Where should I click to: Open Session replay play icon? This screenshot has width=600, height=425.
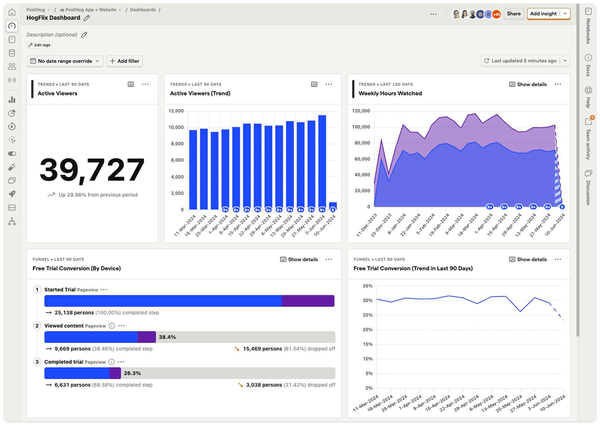(12, 127)
